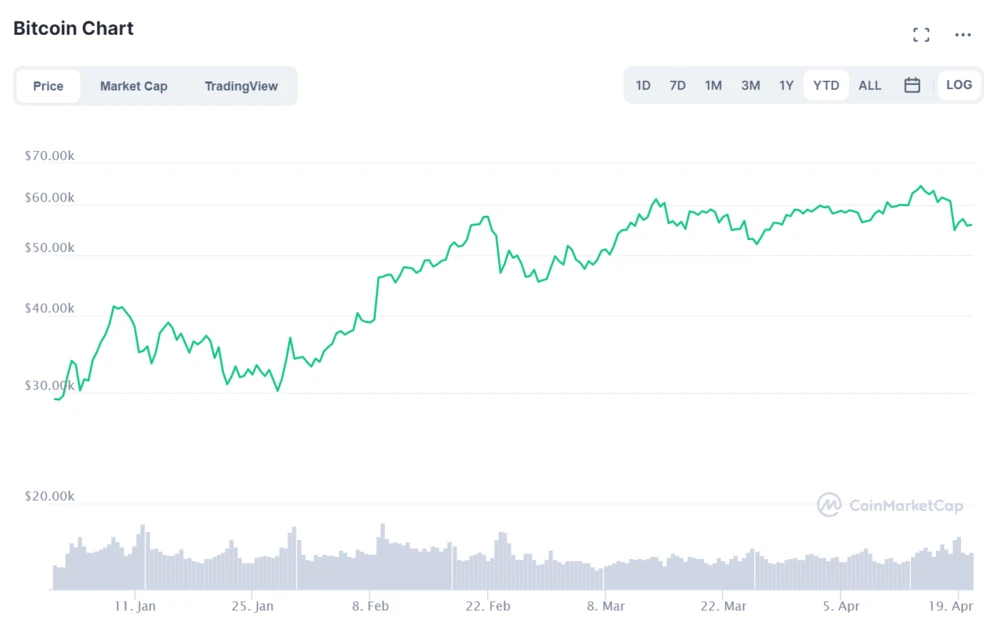
Task: Switch to the Market Cap tab
Action: click(133, 86)
